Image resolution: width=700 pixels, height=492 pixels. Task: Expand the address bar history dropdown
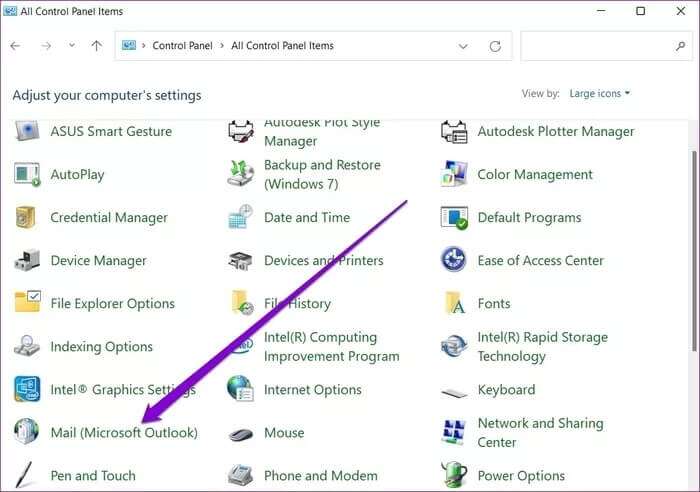pyautogui.click(x=463, y=46)
